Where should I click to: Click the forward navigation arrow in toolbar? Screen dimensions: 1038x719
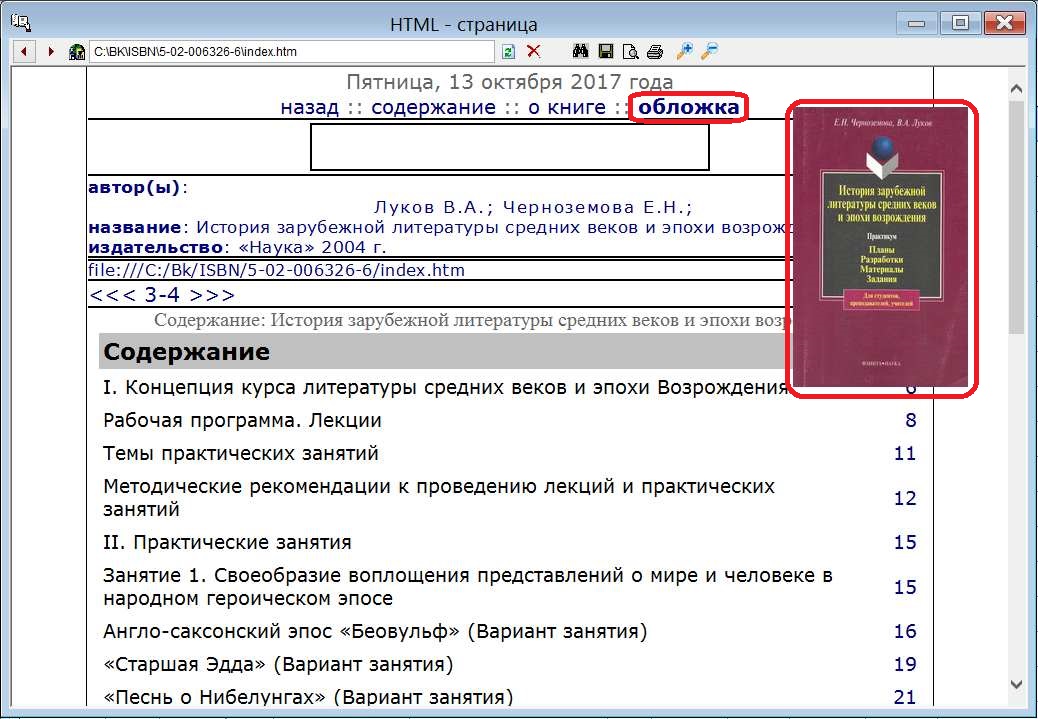point(51,51)
